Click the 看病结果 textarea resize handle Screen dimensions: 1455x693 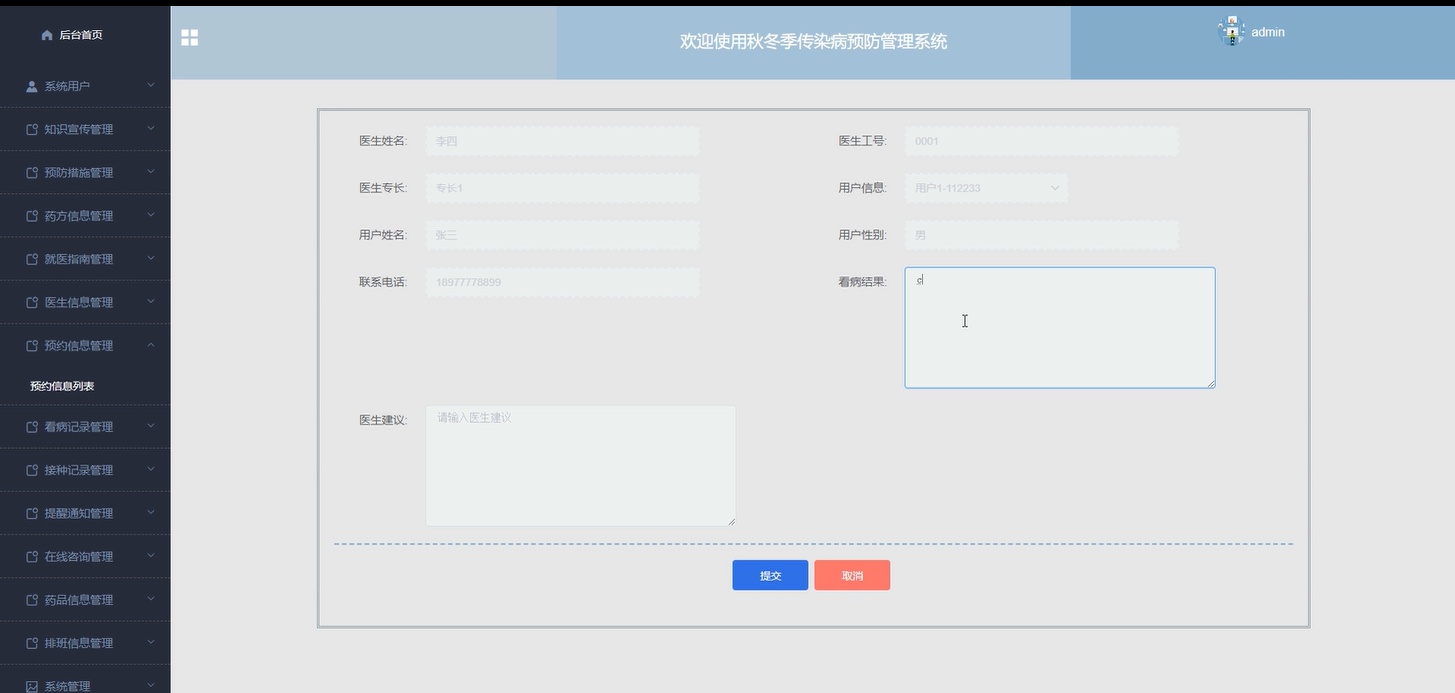coord(1210,382)
